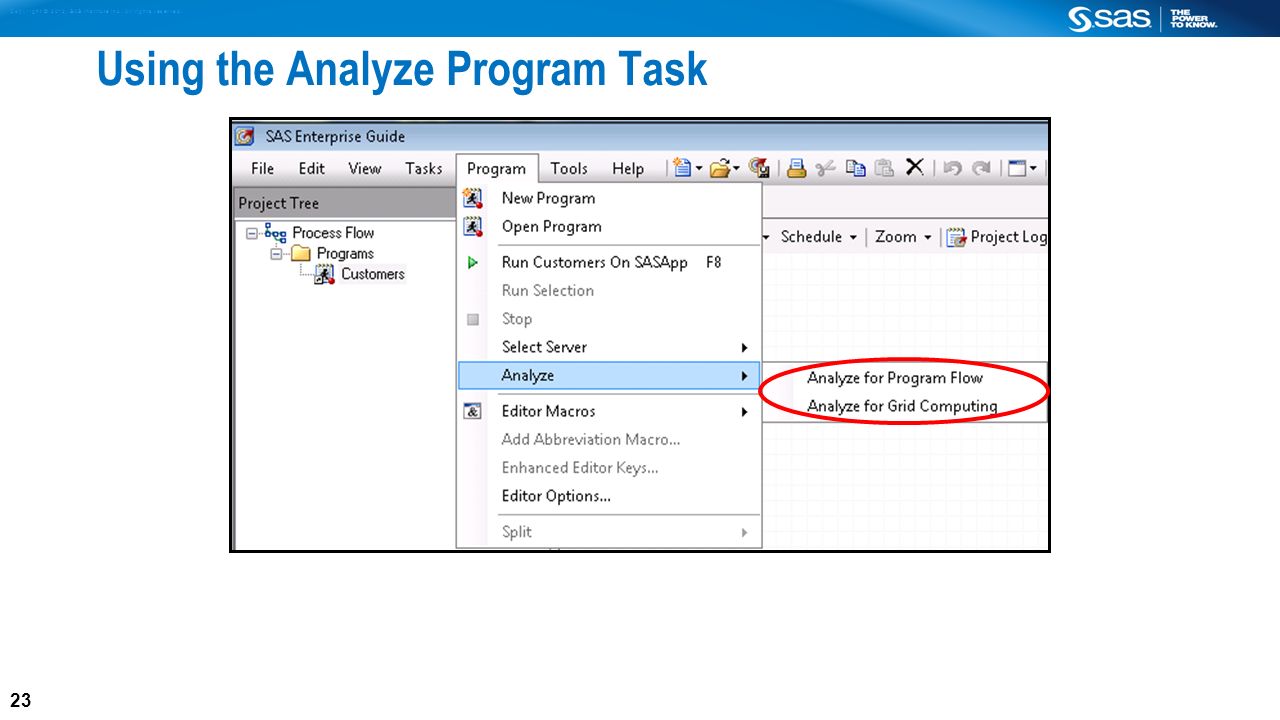The height and width of the screenshot is (720, 1280).
Task: Open the Zoom dropdown
Action: pos(903,237)
